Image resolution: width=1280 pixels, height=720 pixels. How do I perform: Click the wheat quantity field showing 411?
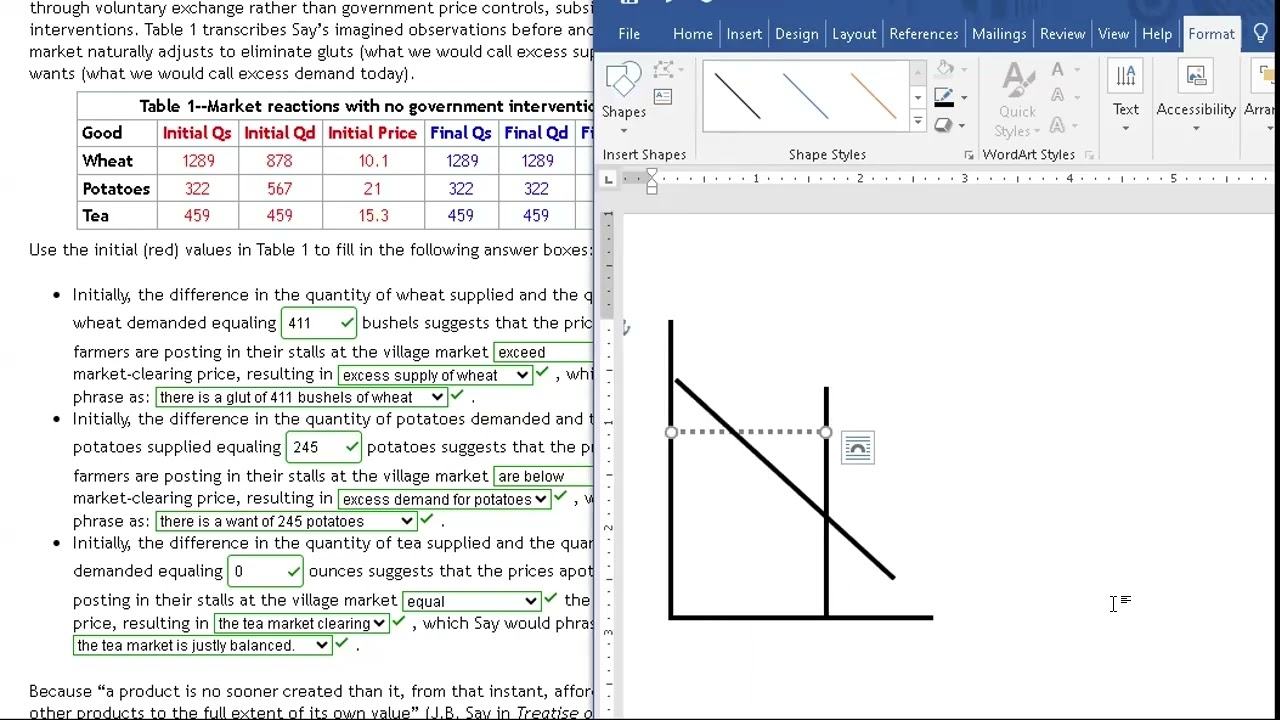tap(319, 323)
